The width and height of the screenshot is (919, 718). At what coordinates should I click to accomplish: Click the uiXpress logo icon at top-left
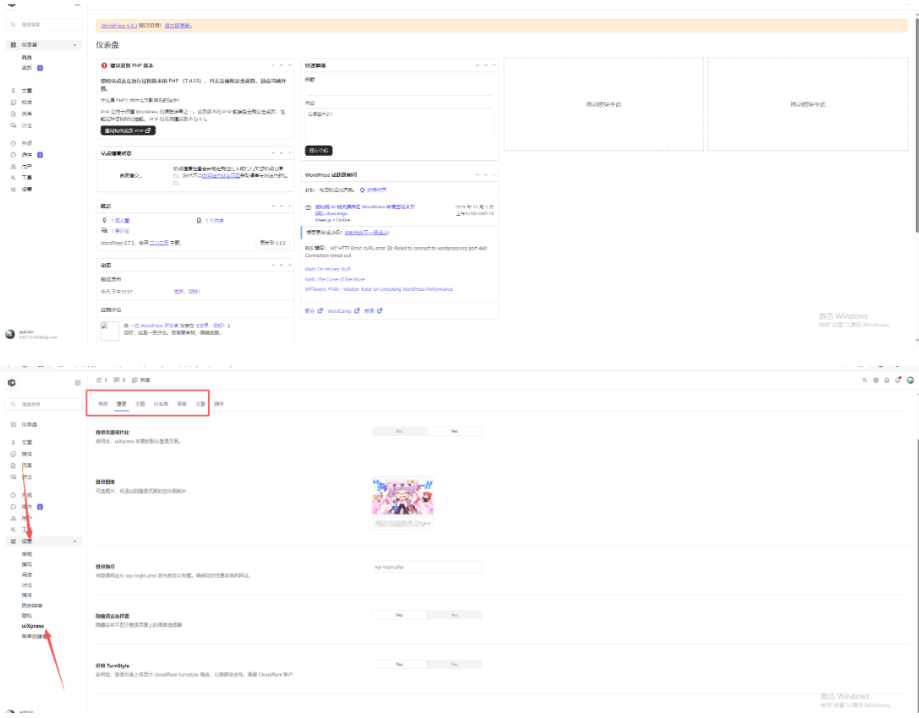click(x=14, y=382)
